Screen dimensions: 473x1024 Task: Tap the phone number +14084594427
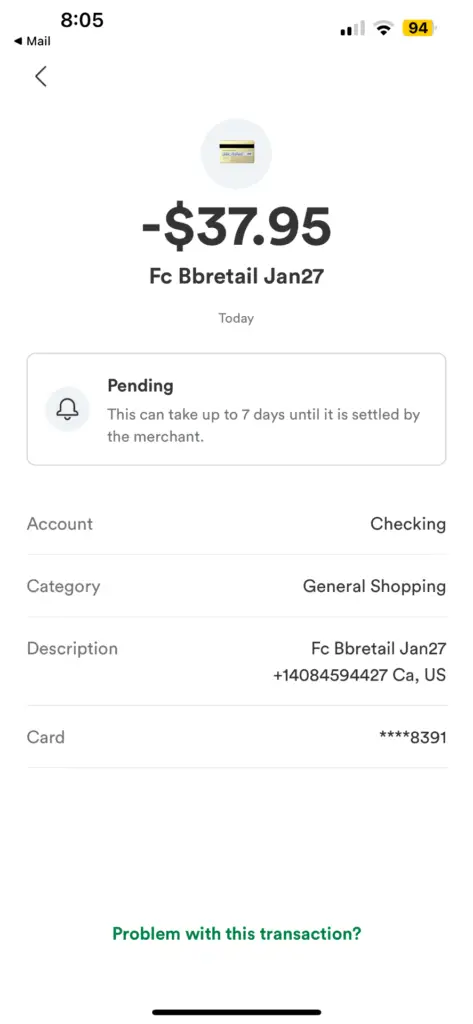pos(331,675)
